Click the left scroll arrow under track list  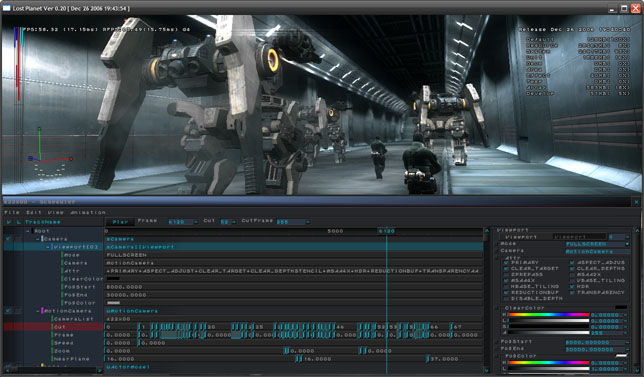point(7,370)
